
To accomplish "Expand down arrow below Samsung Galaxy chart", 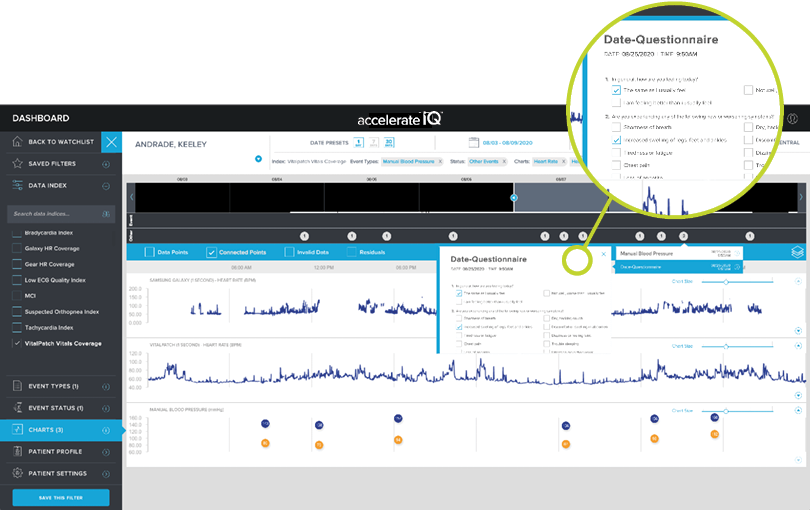I will (x=798, y=331).
